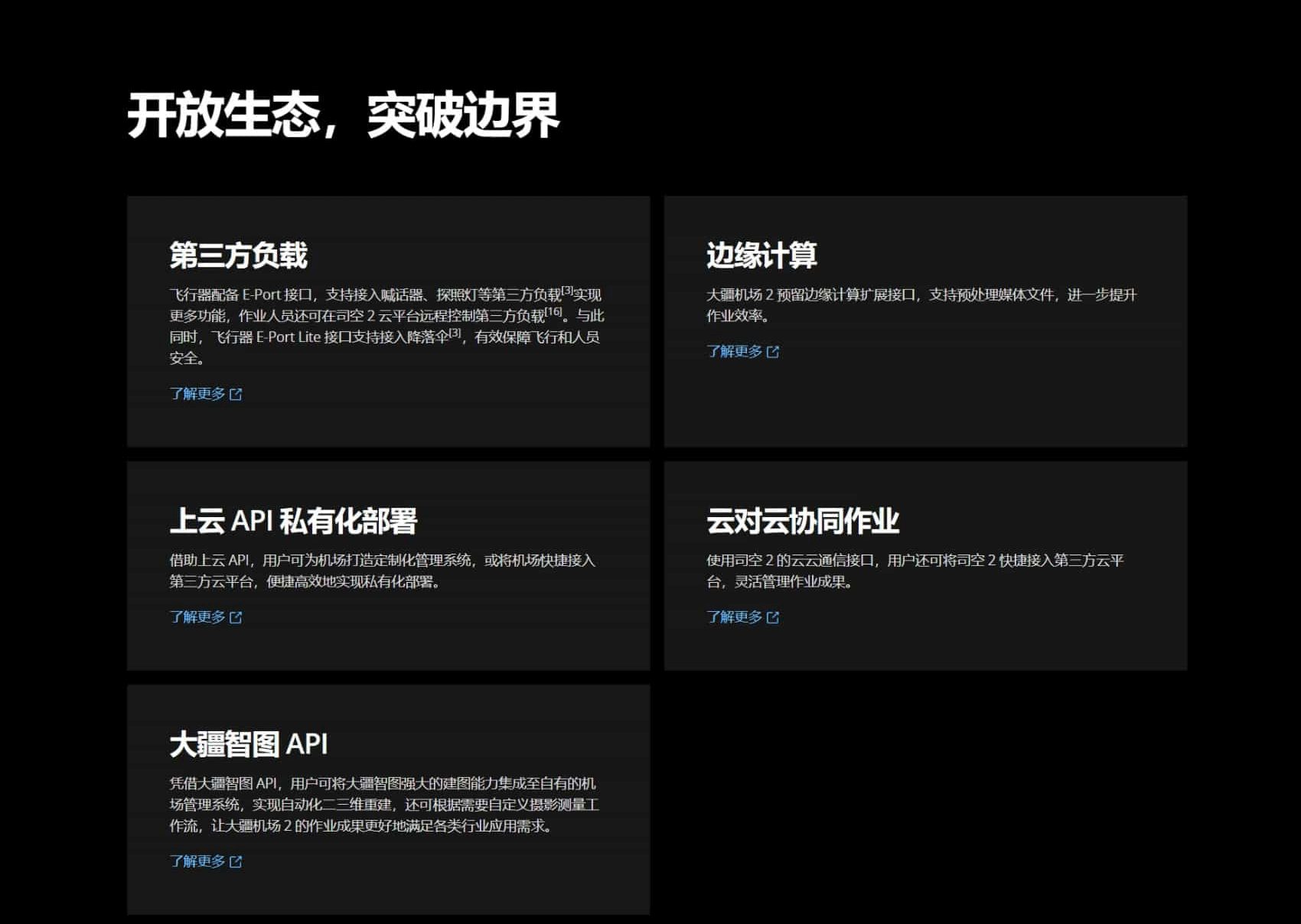Image resolution: width=1301 pixels, height=924 pixels.
Task: Click external-link icon in 上云 API 私有化部署 card
Action: [236, 617]
